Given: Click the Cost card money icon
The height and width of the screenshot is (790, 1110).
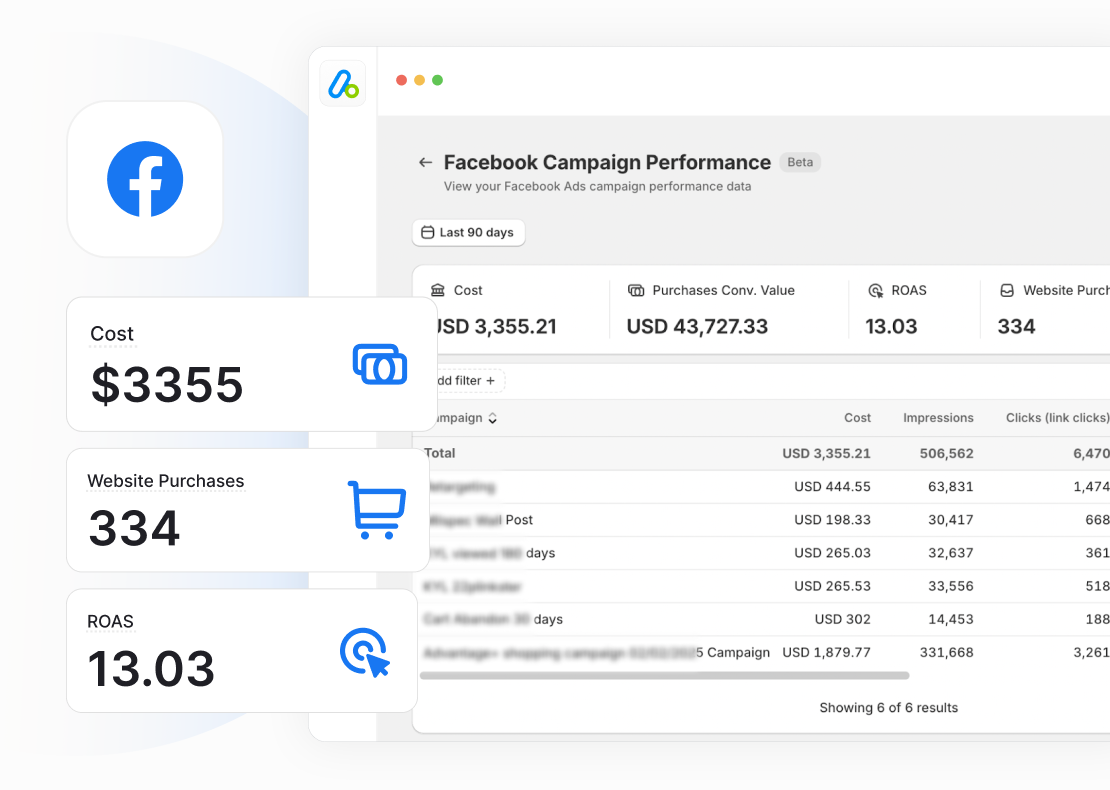Looking at the screenshot, I should pyautogui.click(x=380, y=364).
